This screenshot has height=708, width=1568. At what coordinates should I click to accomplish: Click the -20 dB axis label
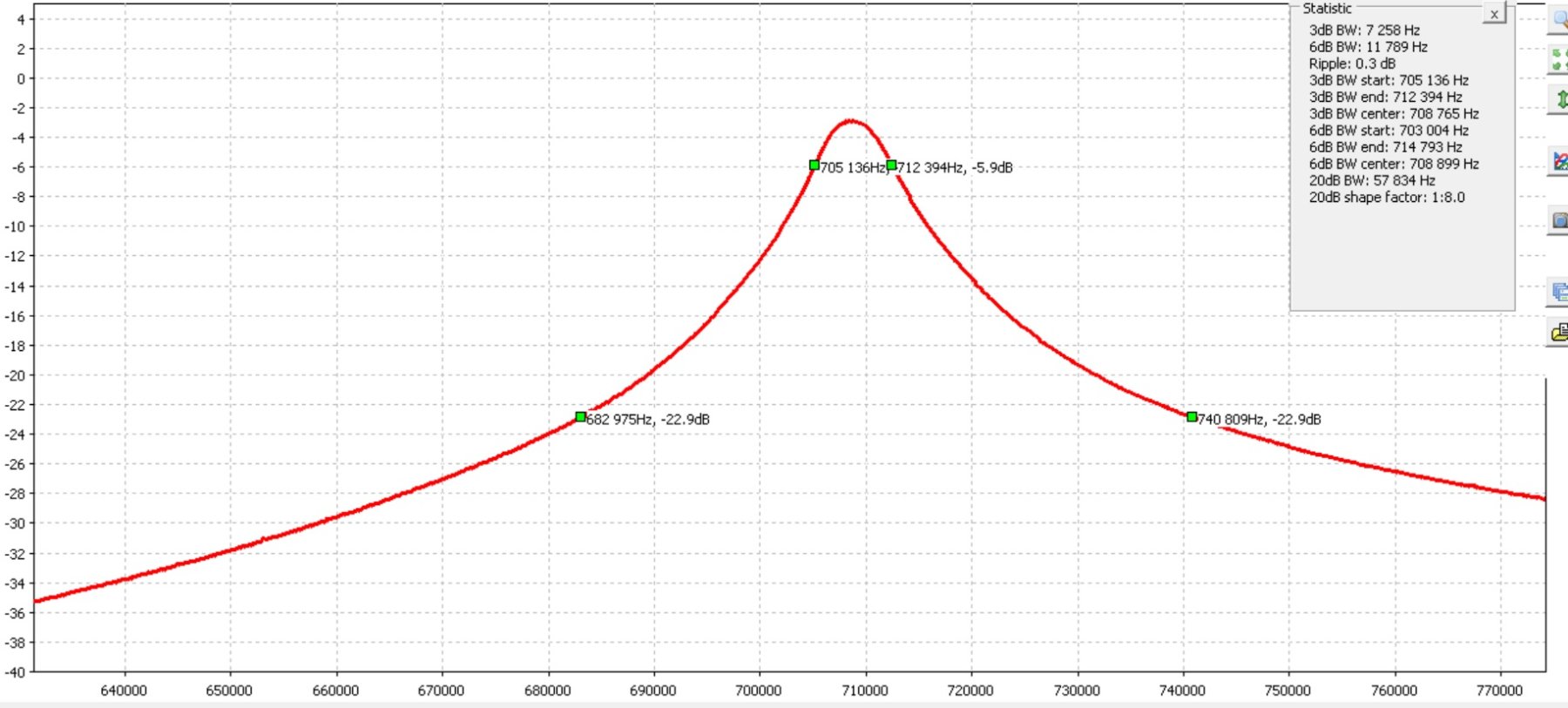click(x=15, y=375)
